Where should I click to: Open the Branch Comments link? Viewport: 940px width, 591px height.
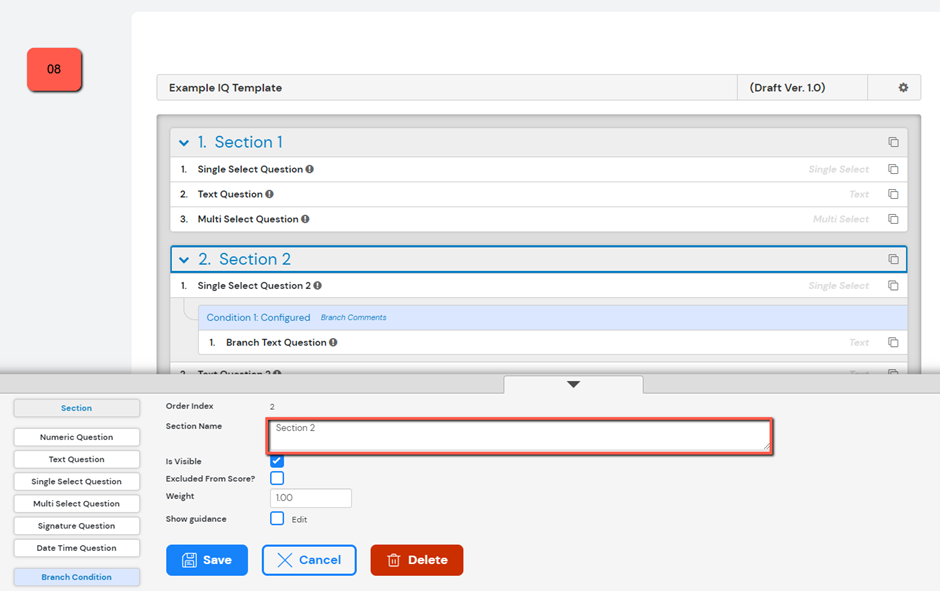(353, 318)
